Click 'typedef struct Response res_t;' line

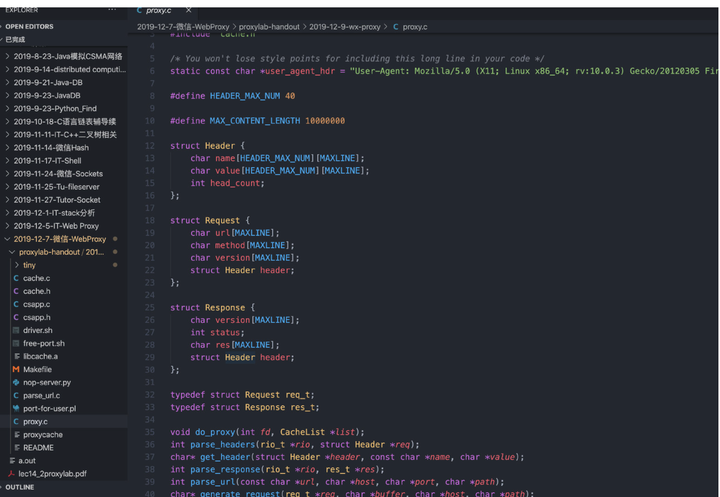245,407
